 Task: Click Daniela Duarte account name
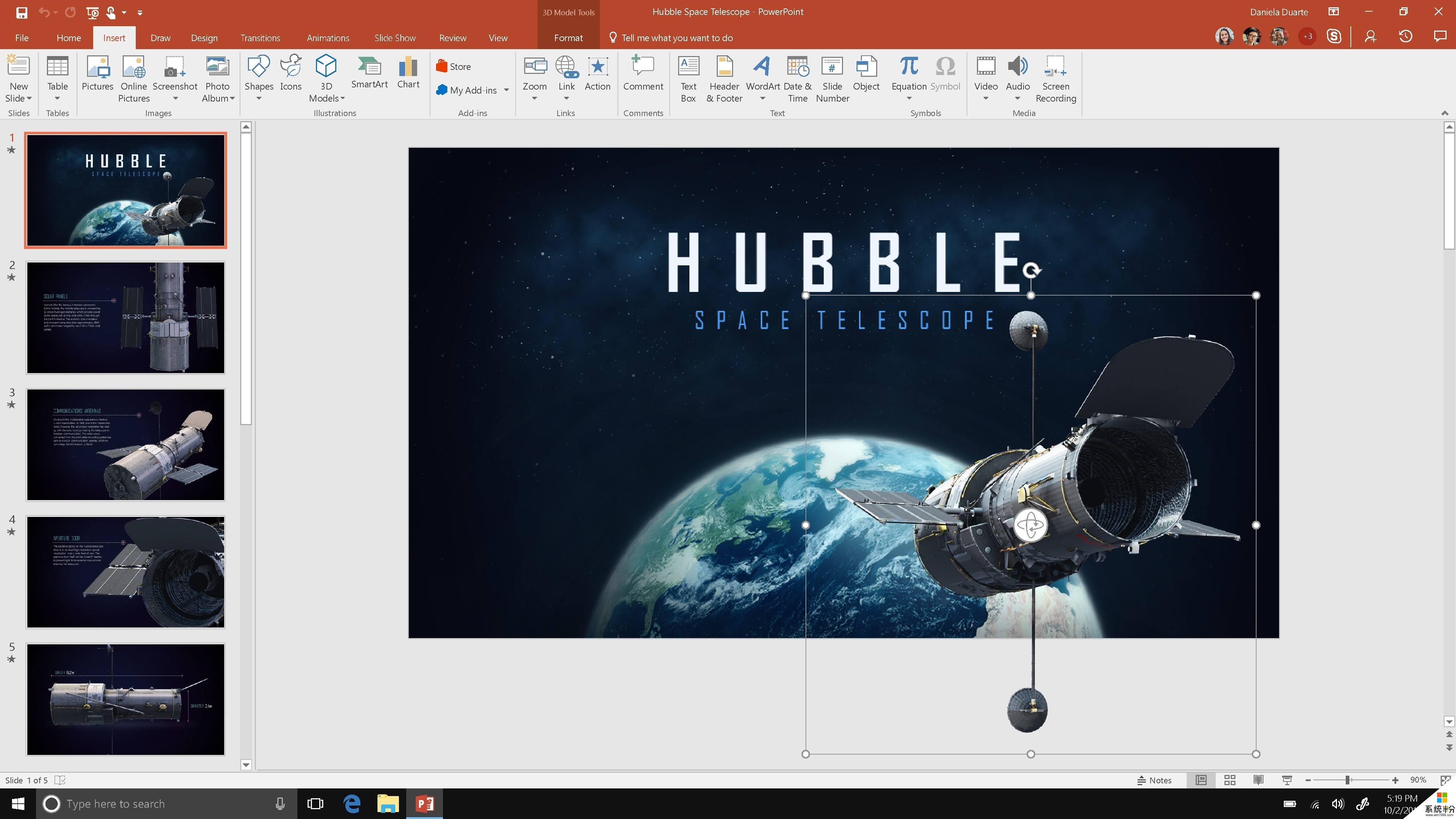(1278, 12)
